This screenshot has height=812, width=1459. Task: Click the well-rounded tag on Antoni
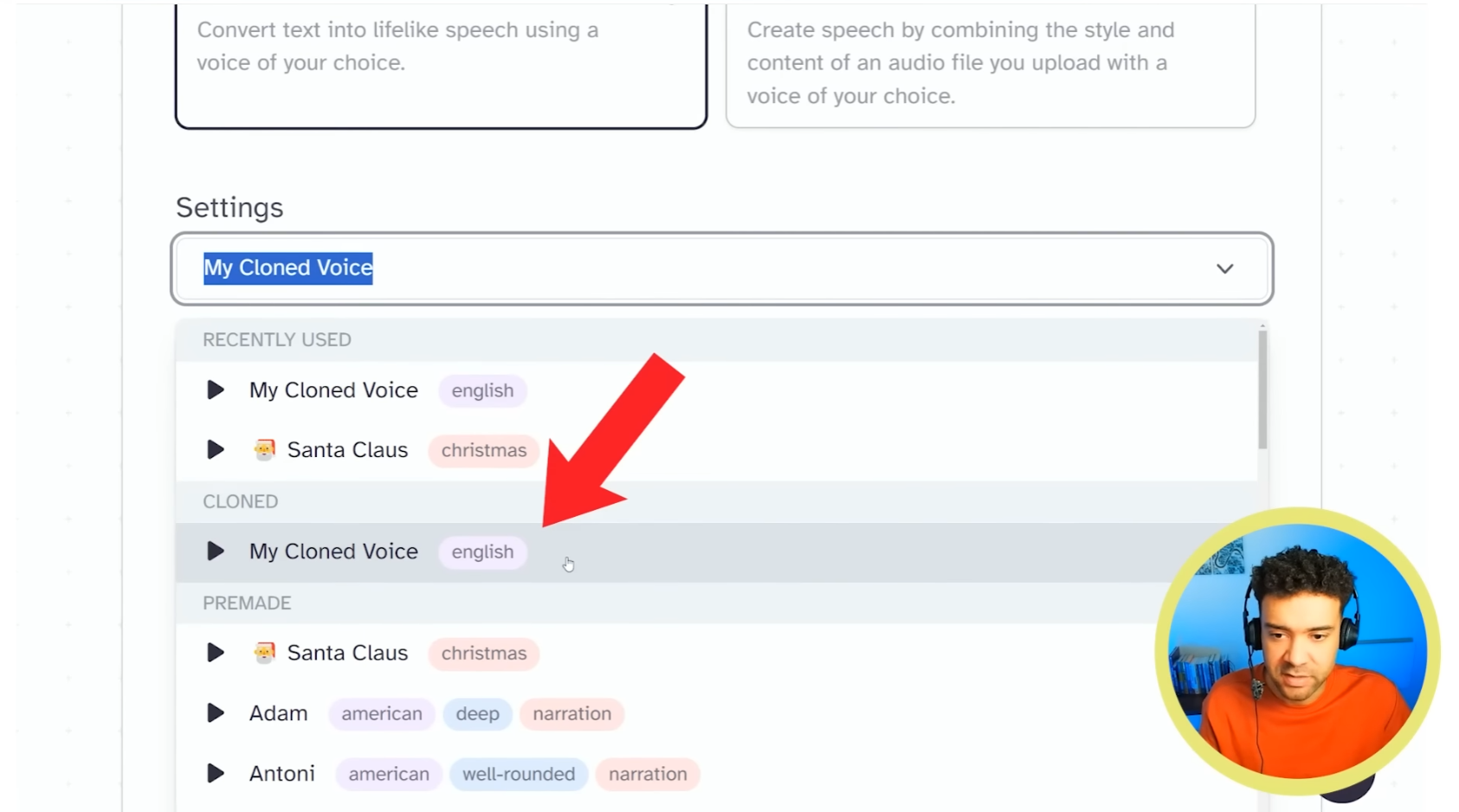point(518,774)
